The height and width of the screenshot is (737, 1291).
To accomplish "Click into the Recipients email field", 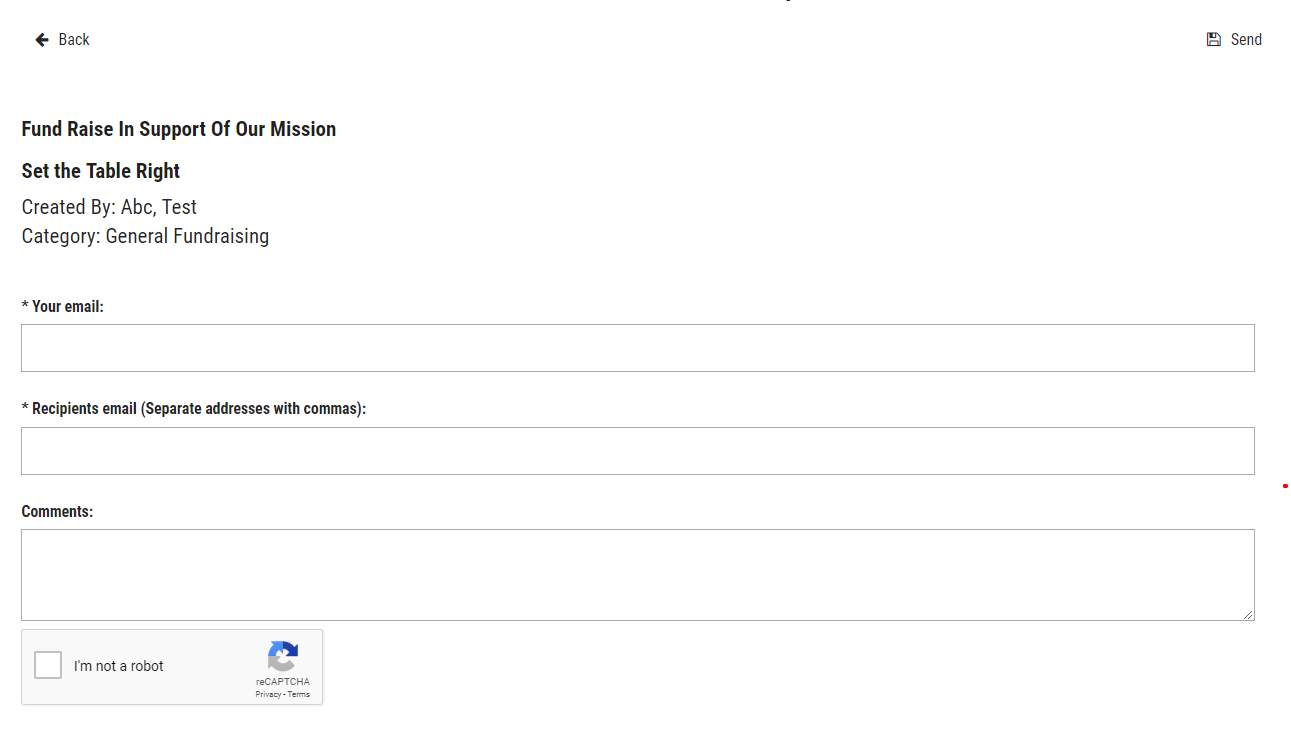I will click(637, 451).
